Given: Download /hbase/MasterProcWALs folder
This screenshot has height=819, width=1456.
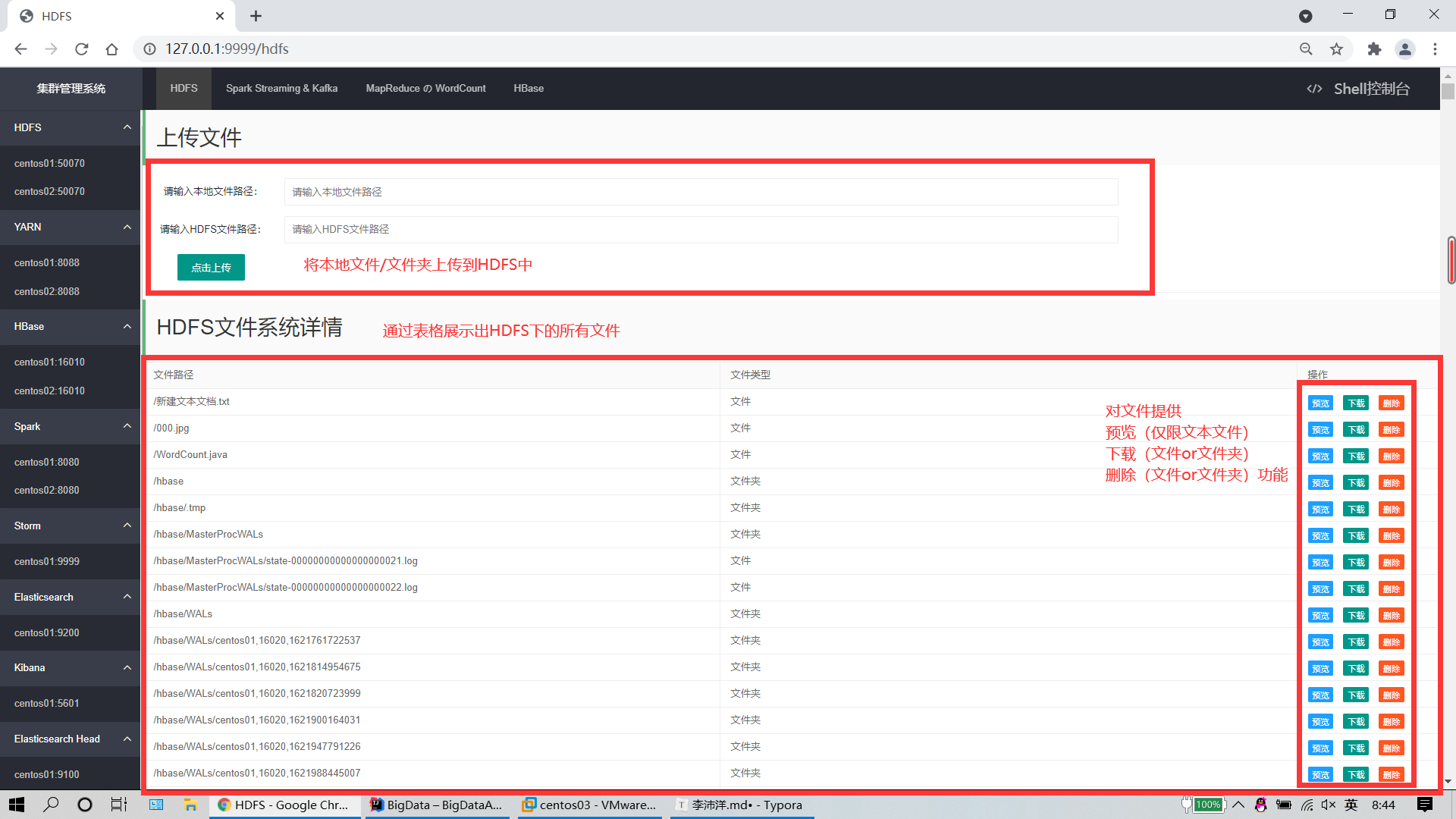Looking at the screenshot, I should (x=1356, y=536).
